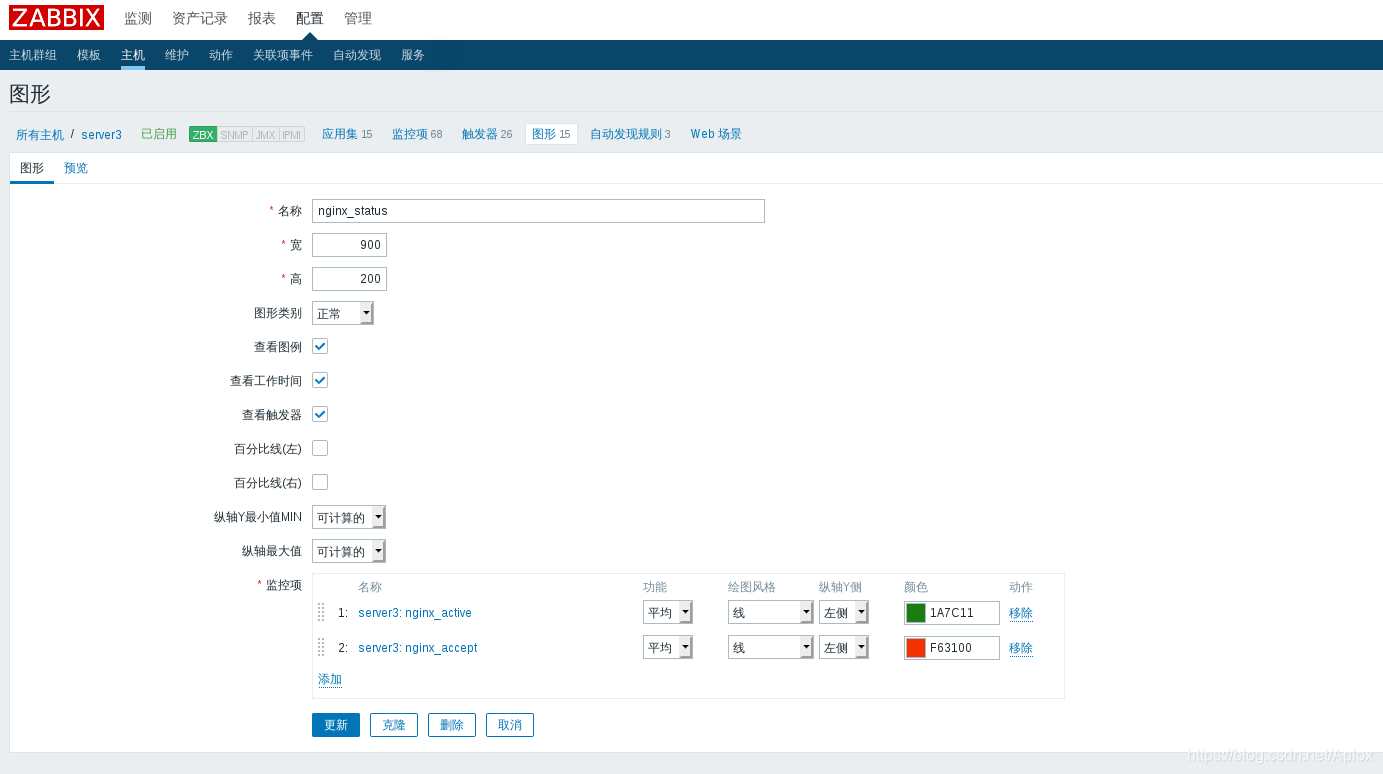The height and width of the screenshot is (774, 1383).
Task: Click the 克隆 button
Action: [x=394, y=725]
